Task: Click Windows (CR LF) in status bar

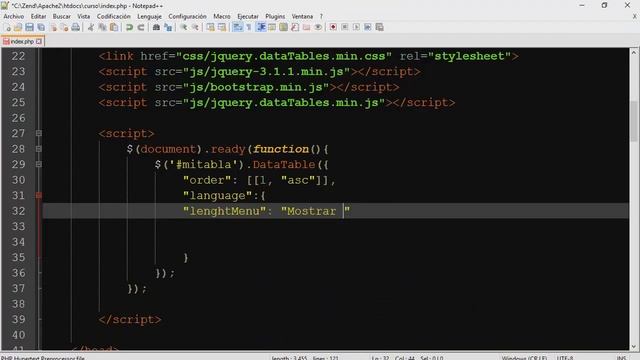Action: coord(524,358)
